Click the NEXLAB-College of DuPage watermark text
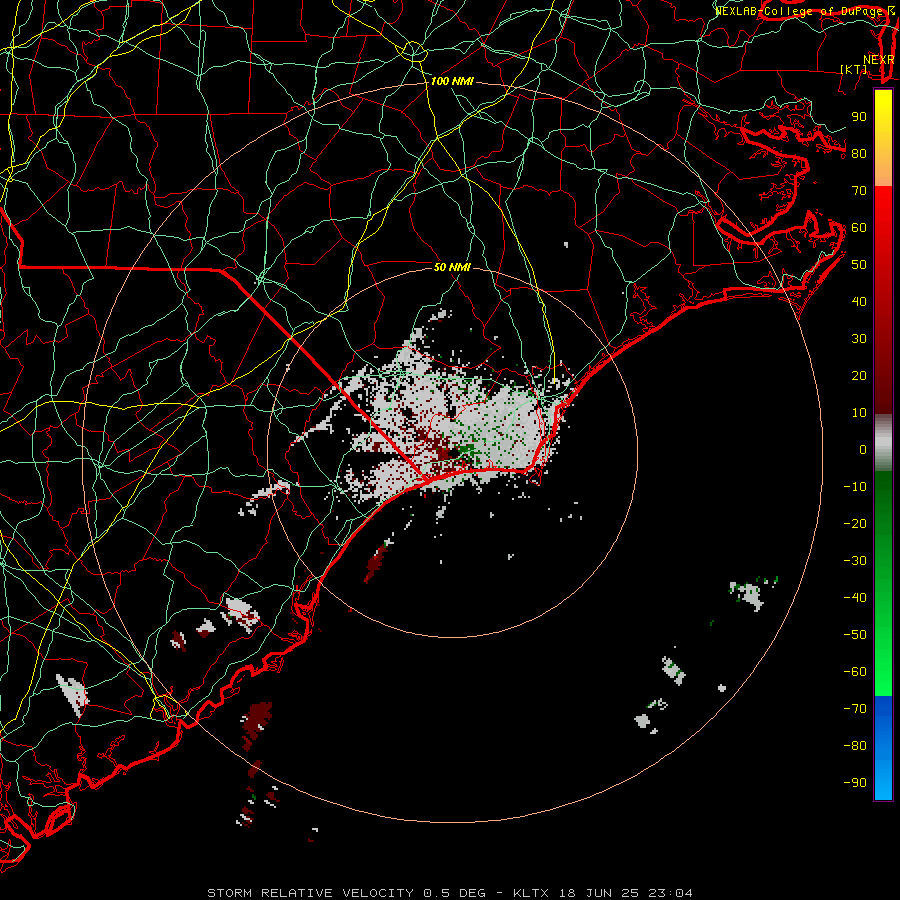 pos(804,11)
